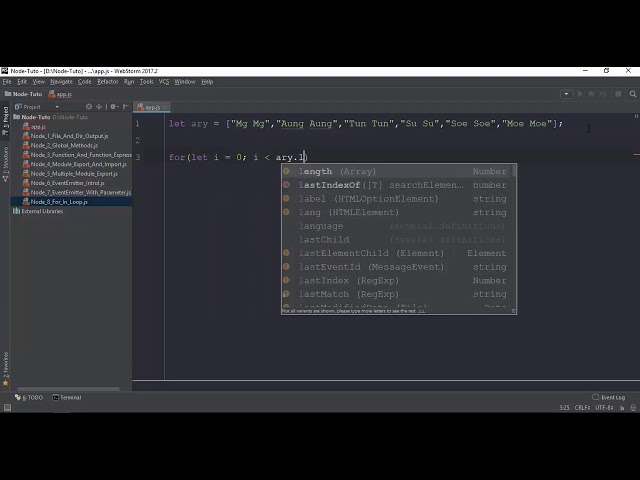Screen dimensions: 640x480
Task: Click the green Run arrow icon
Action: coord(582,94)
